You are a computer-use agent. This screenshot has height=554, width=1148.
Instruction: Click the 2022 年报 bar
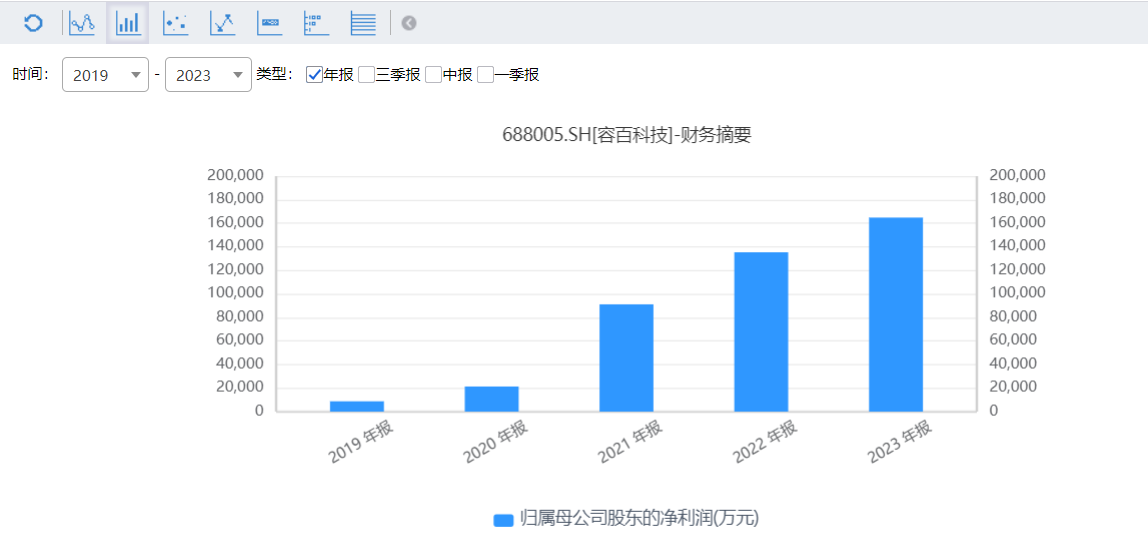[761, 332]
